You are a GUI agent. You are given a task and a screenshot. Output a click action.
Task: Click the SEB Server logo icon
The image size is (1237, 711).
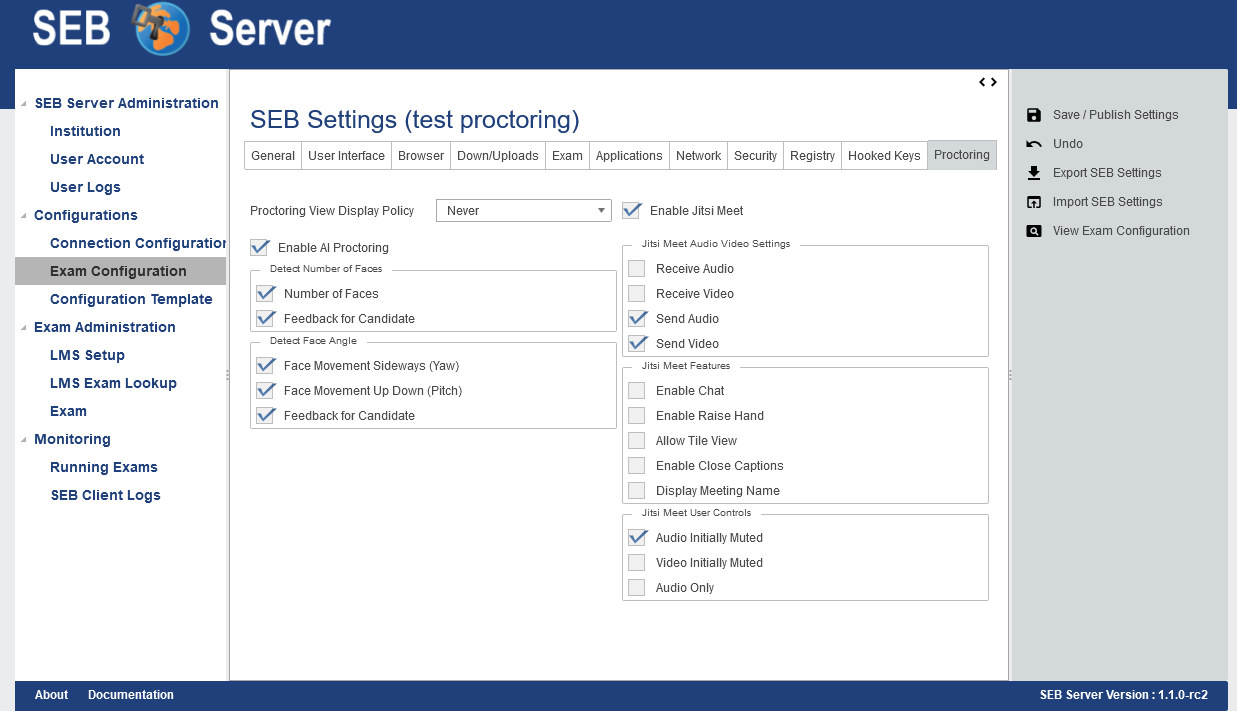161,29
